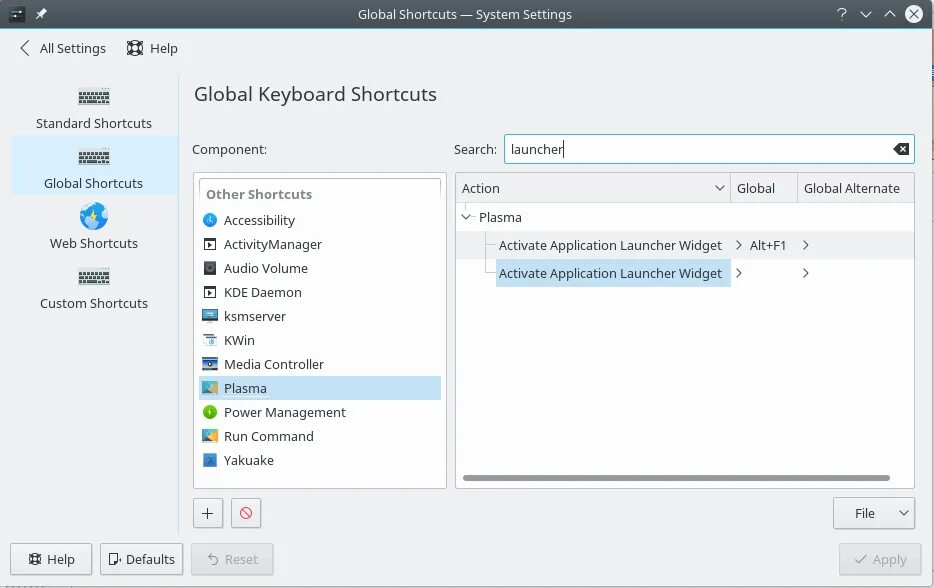Click the Power Management green icon

pos(210,412)
